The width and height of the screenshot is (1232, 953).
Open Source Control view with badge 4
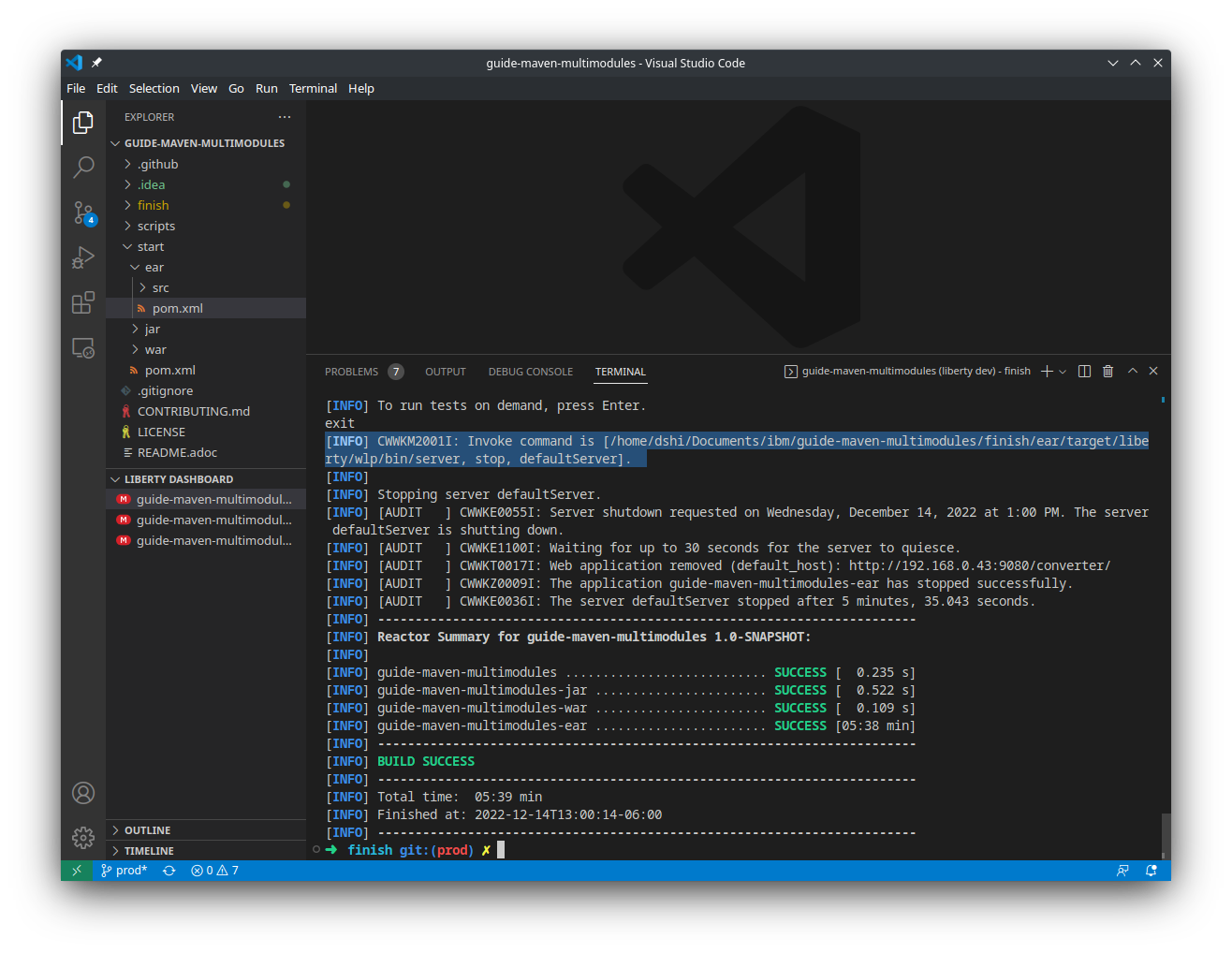tap(83, 213)
